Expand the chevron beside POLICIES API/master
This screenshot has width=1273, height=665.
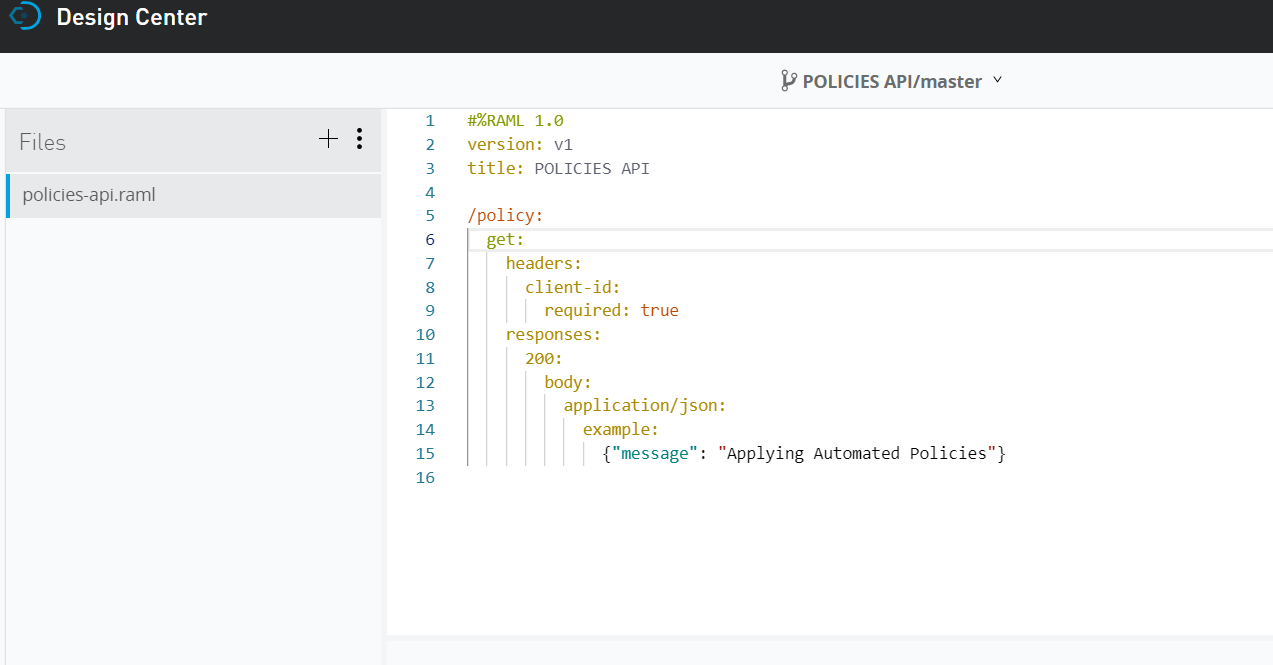[997, 80]
